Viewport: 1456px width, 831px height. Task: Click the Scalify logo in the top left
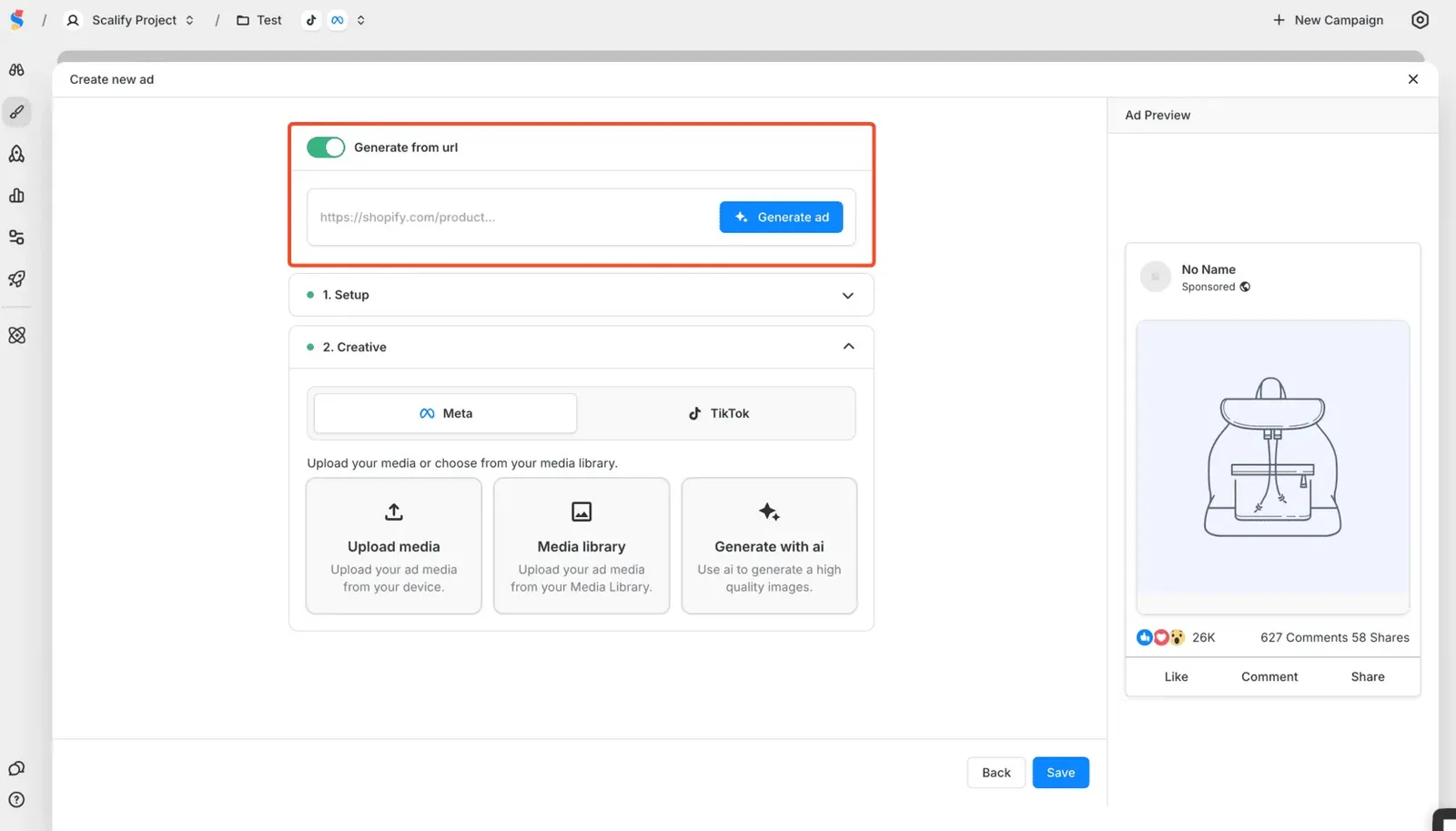click(17, 19)
